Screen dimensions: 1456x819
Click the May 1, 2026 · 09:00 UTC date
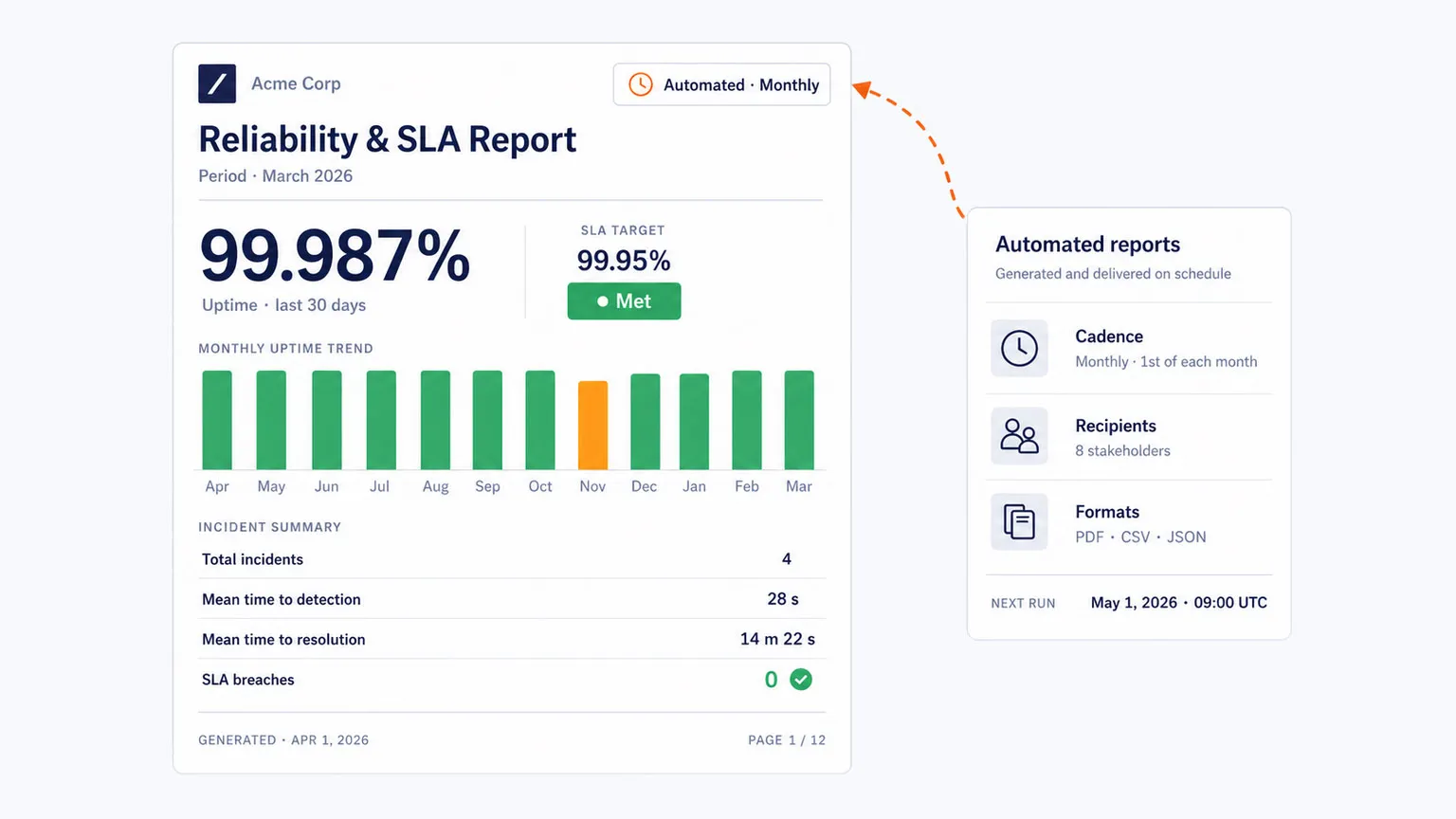(x=1178, y=603)
